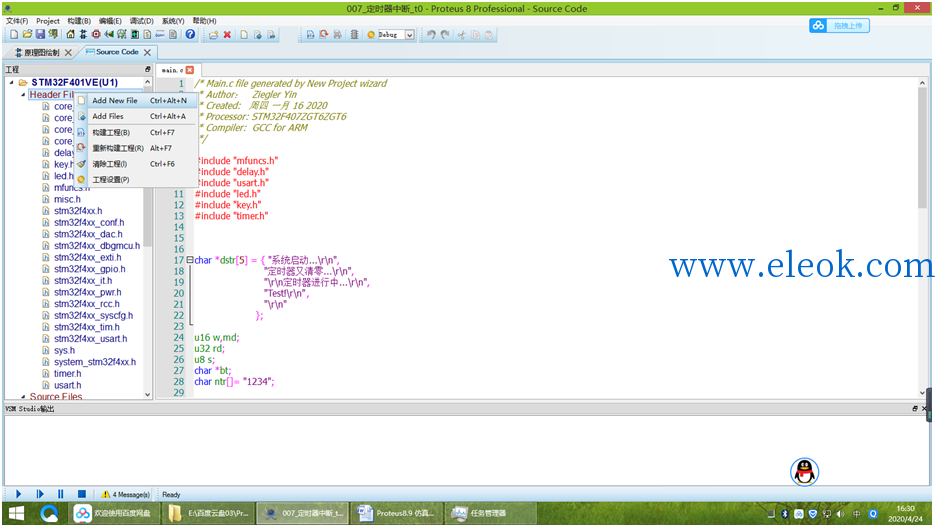
Task: Click the 4 Message(s) warning indicator
Action: tap(125, 495)
